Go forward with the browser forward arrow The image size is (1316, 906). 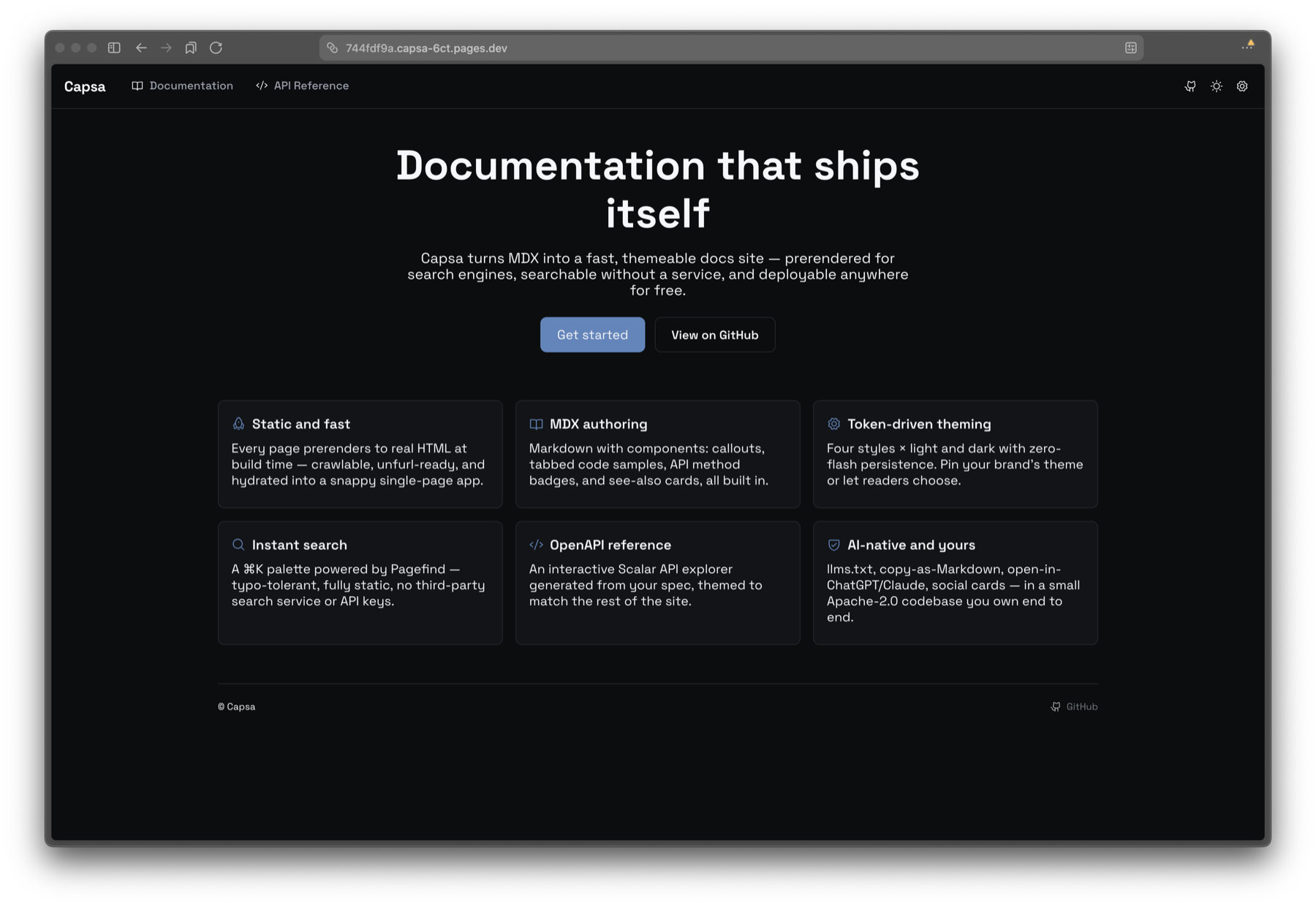(166, 48)
